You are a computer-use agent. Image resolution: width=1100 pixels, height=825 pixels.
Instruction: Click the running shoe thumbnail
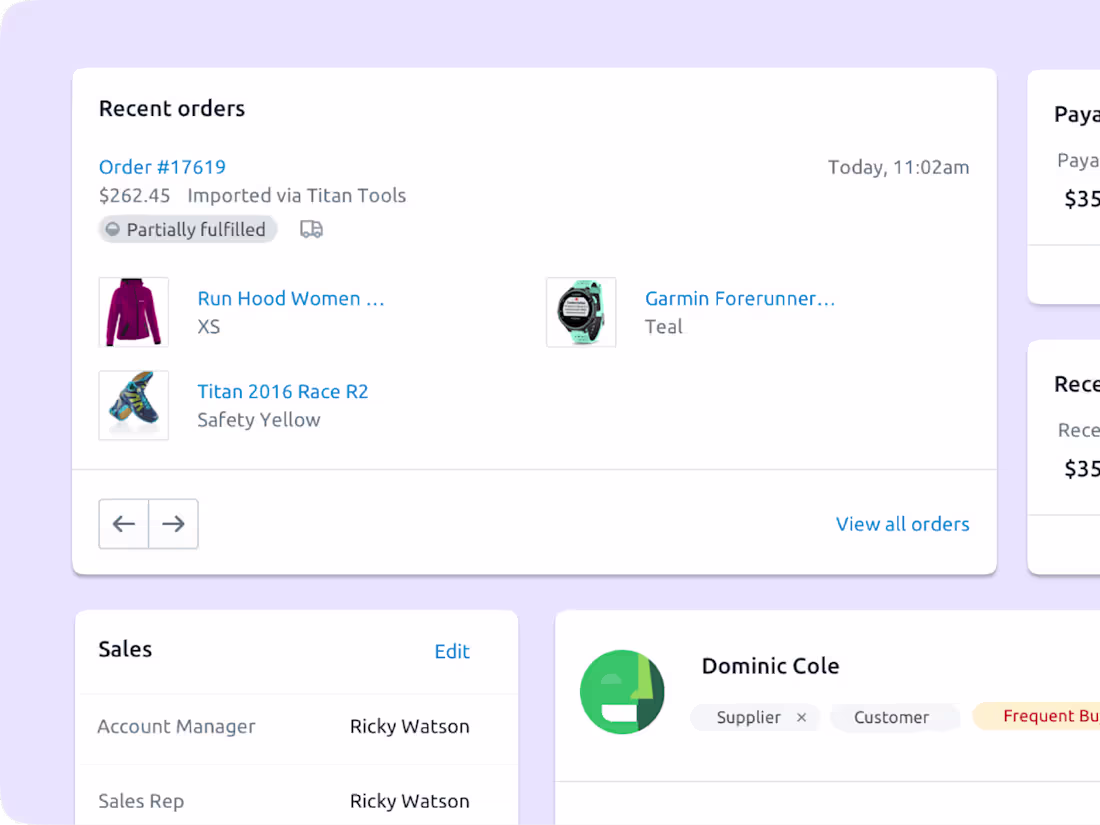(133, 405)
